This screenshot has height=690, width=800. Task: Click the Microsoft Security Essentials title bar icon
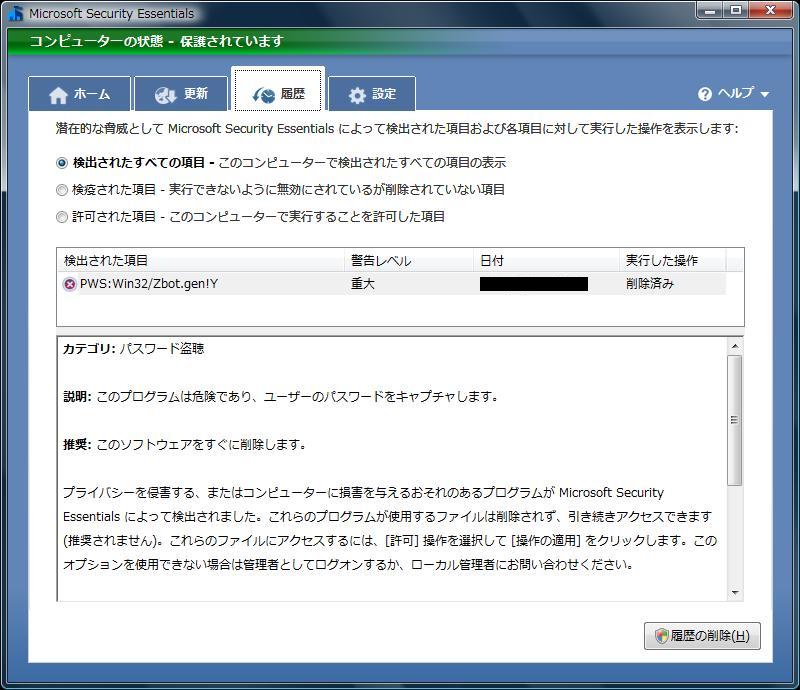[x=15, y=13]
